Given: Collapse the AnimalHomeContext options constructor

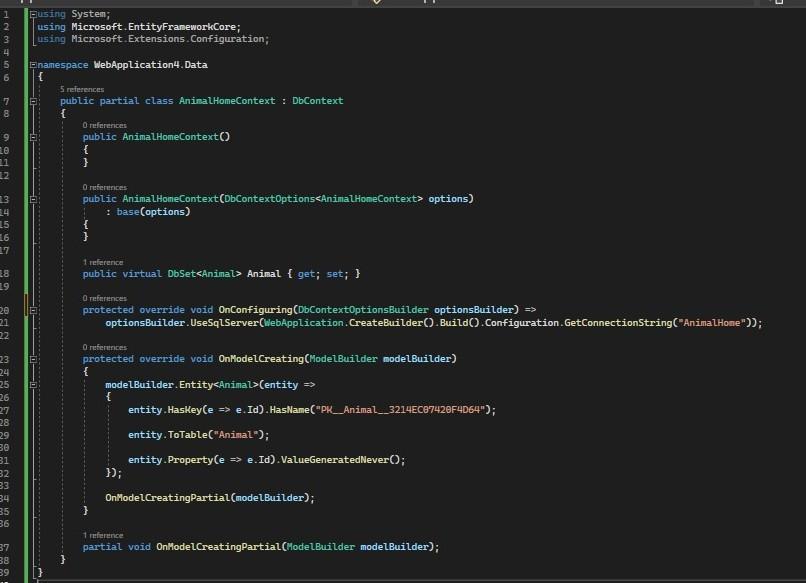Looking at the screenshot, I should tap(33, 199).
